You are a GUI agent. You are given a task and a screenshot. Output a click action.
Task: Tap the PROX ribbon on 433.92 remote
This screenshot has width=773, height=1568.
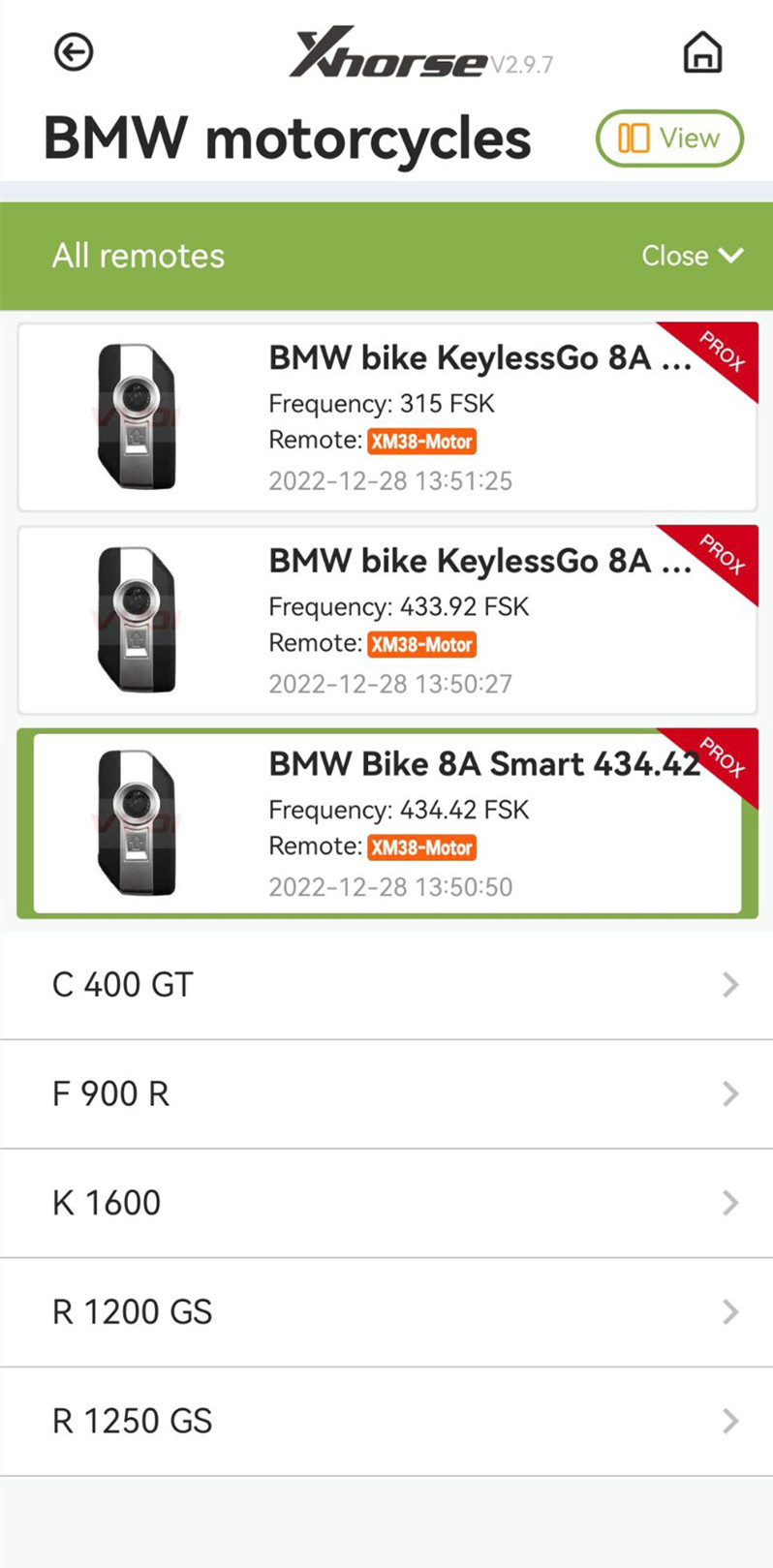(723, 554)
